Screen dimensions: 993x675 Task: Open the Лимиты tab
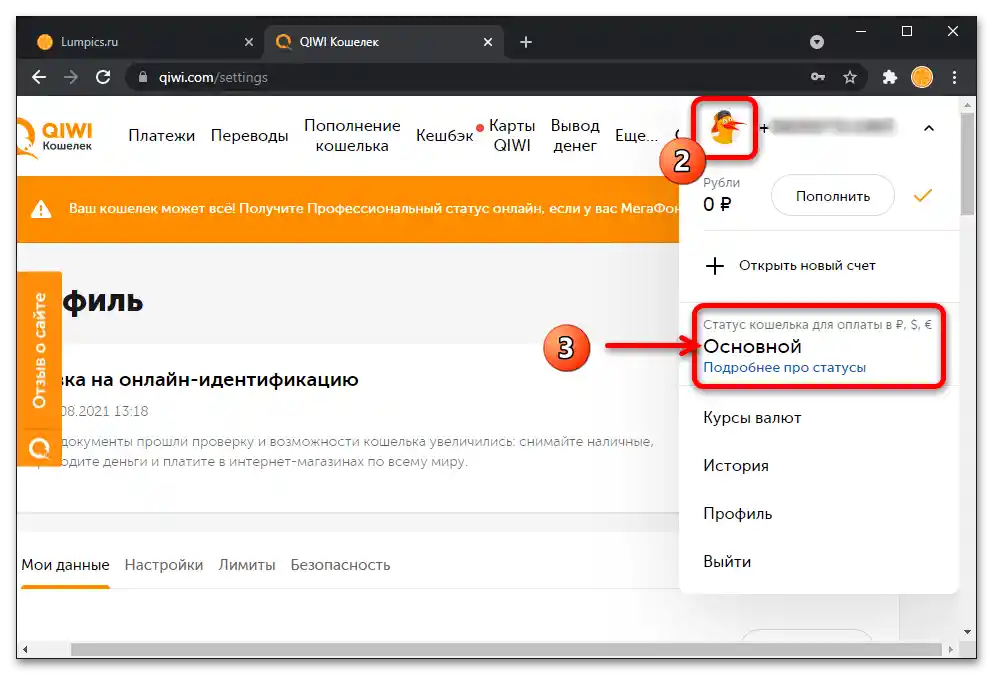[247, 565]
